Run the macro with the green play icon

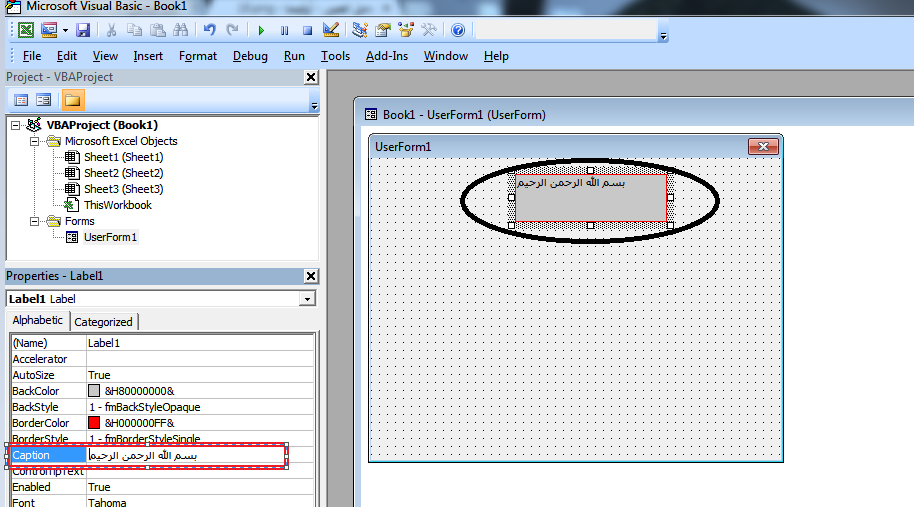[x=261, y=30]
